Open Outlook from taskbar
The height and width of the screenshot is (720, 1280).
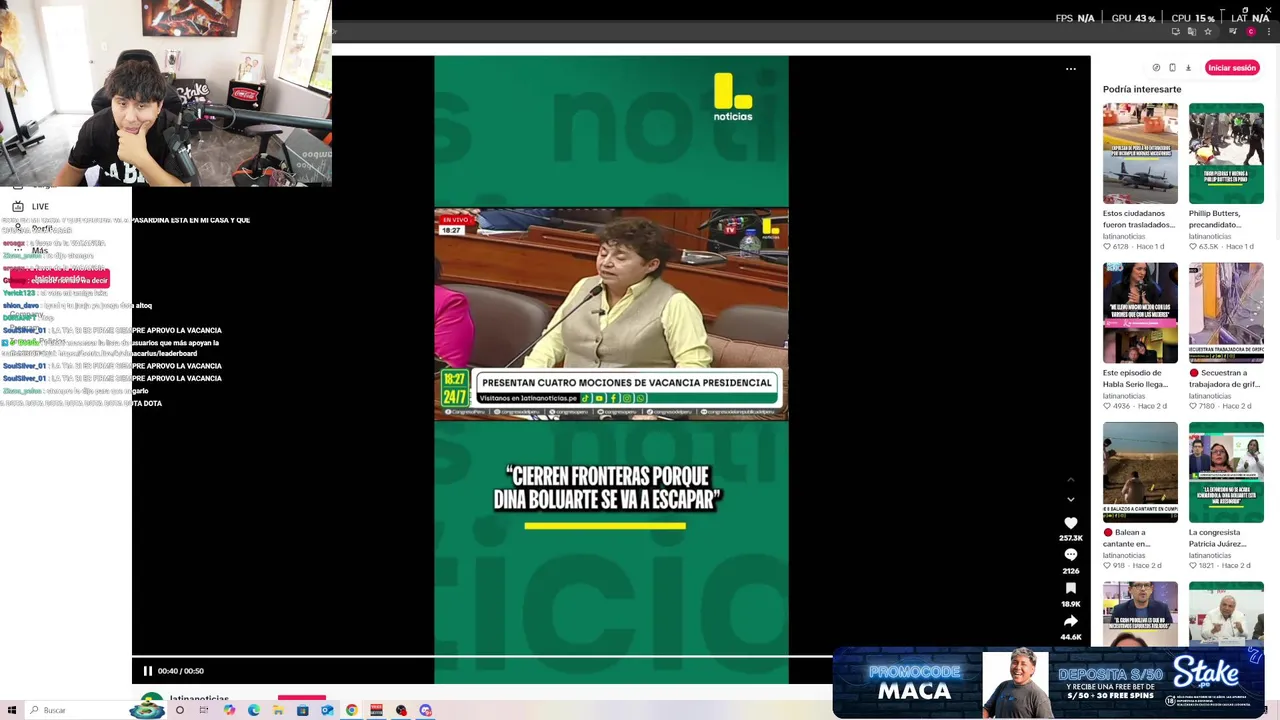click(x=327, y=710)
